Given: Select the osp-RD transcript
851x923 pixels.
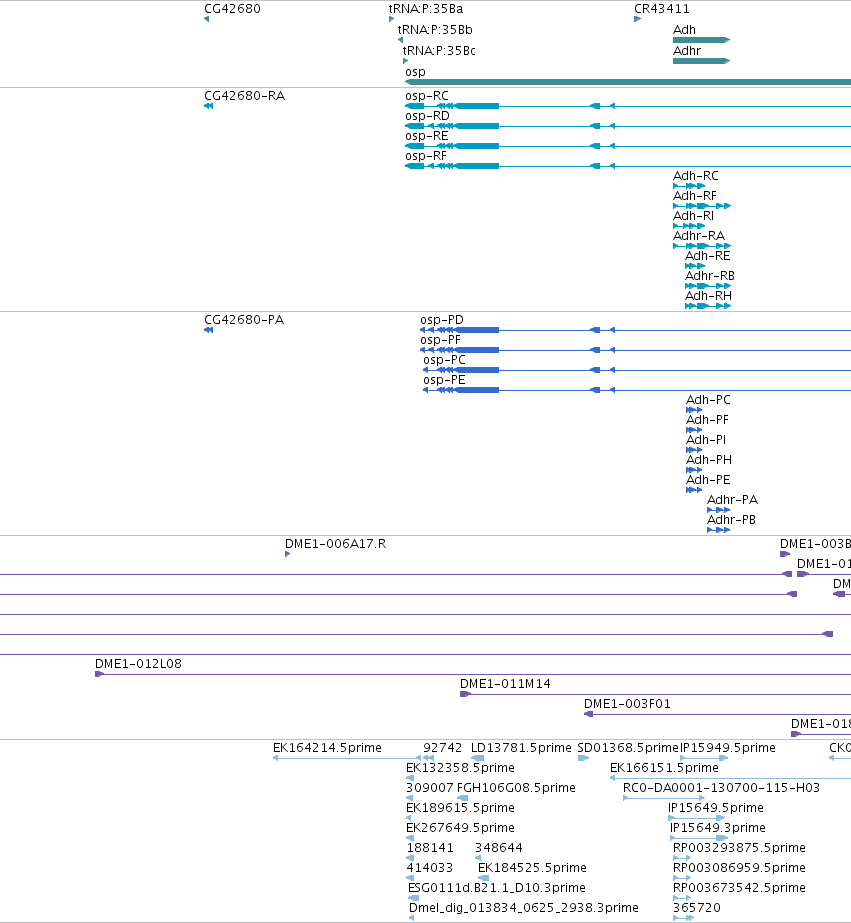Looking at the screenshot, I should coord(628,126).
